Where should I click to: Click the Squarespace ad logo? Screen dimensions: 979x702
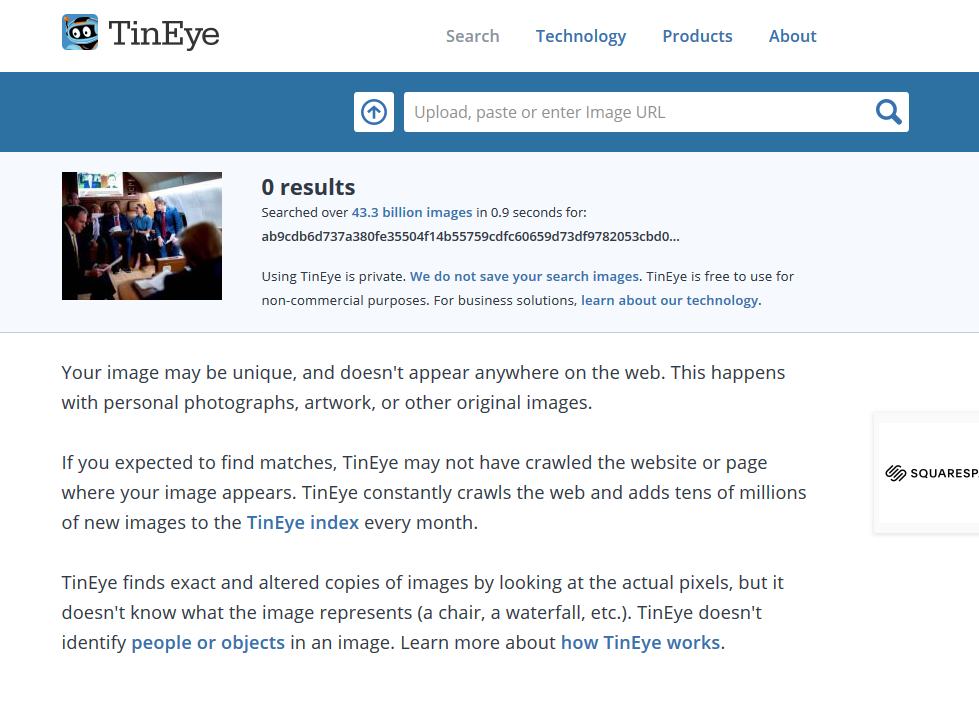[932, 473]
